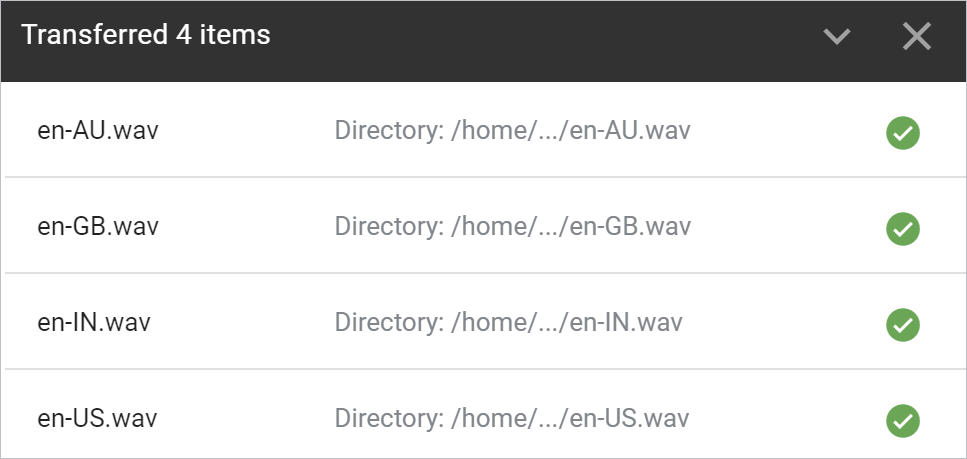
Task: Click the en-IN.wav completed status icon
Action: [x=903, y=324]
